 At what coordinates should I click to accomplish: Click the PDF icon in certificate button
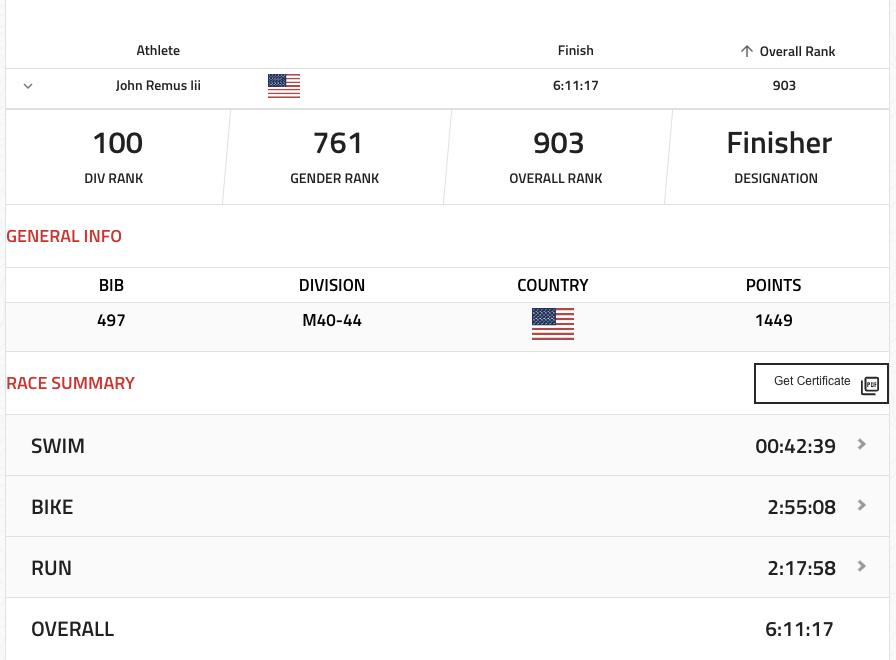click(870, 385)
